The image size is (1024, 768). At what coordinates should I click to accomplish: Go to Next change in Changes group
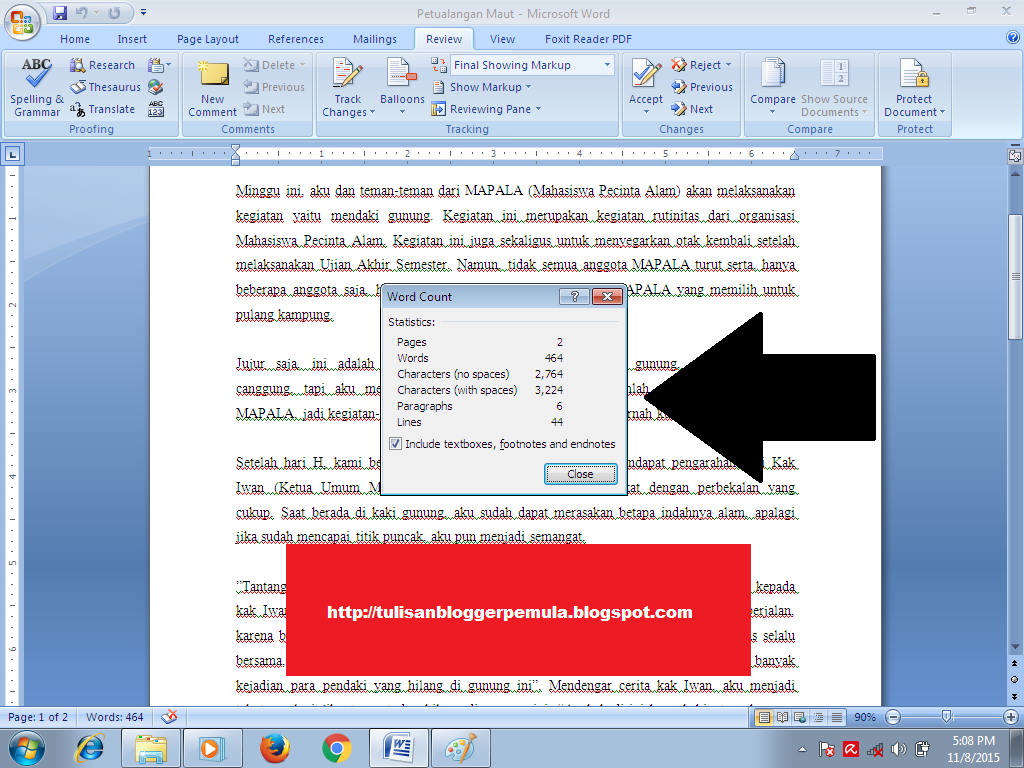(x=692, y=109)
